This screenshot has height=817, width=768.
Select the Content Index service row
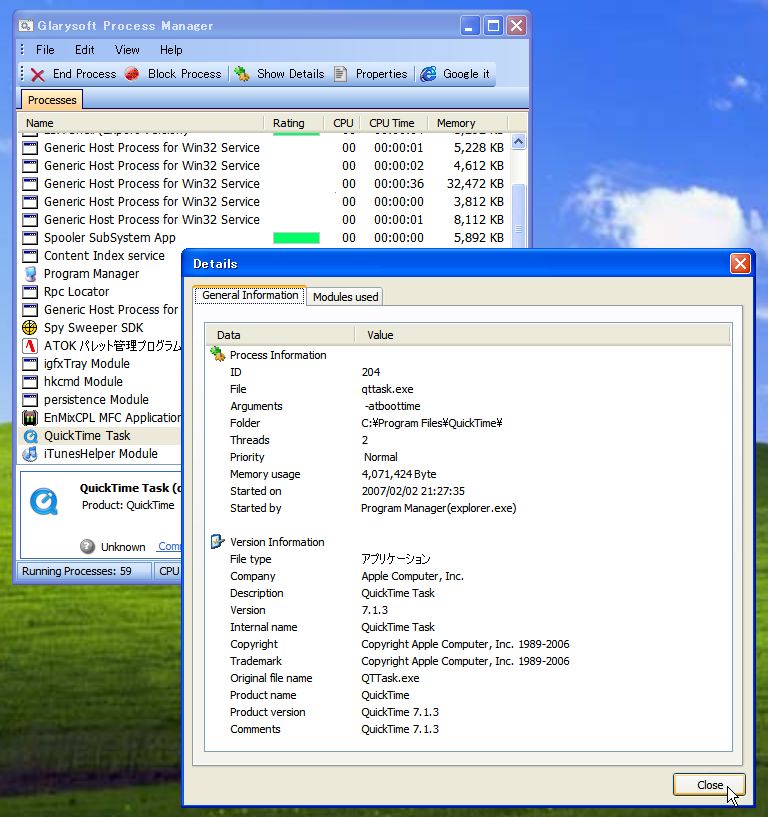tap(101, 256)
